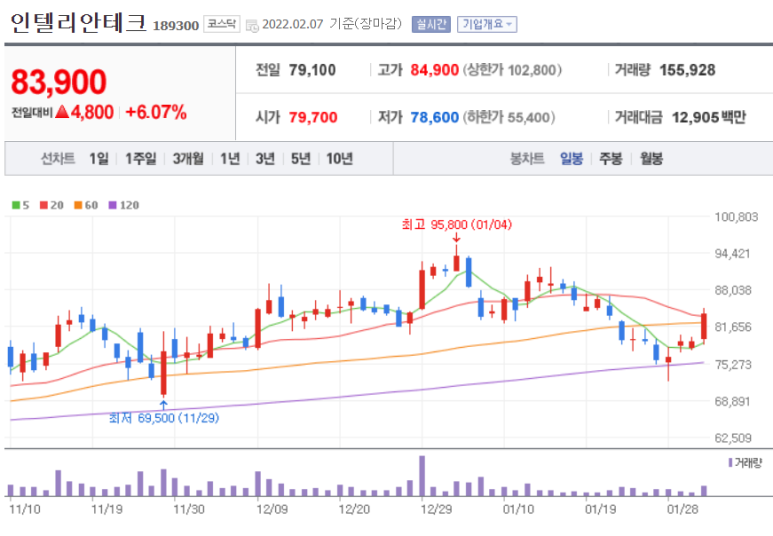Screen dimensions: 773x536
Task: Click the +6.07% change percentage
Action: pyautogui.click(x=156, y=112)
